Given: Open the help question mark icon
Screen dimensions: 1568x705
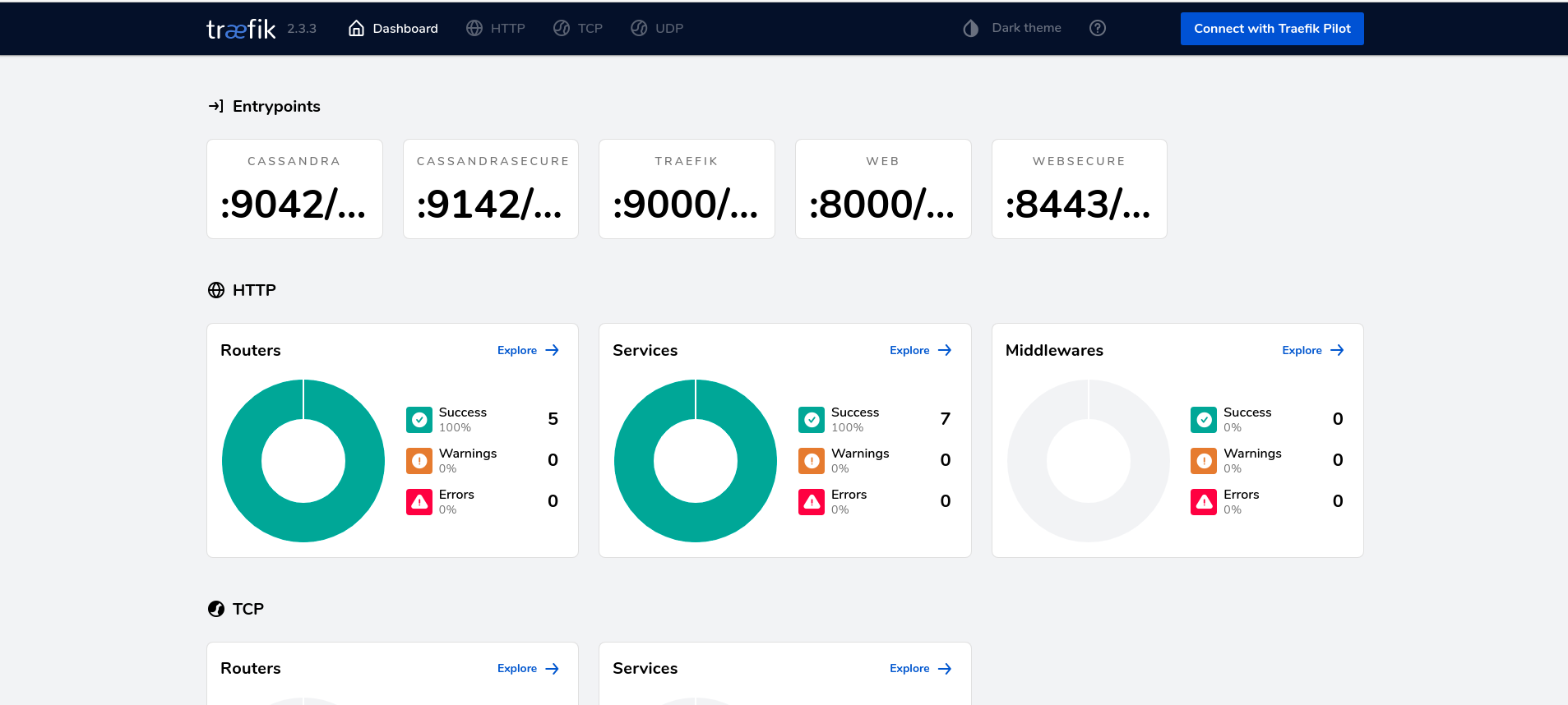Looking at the screenshot, I should 1098,28.
